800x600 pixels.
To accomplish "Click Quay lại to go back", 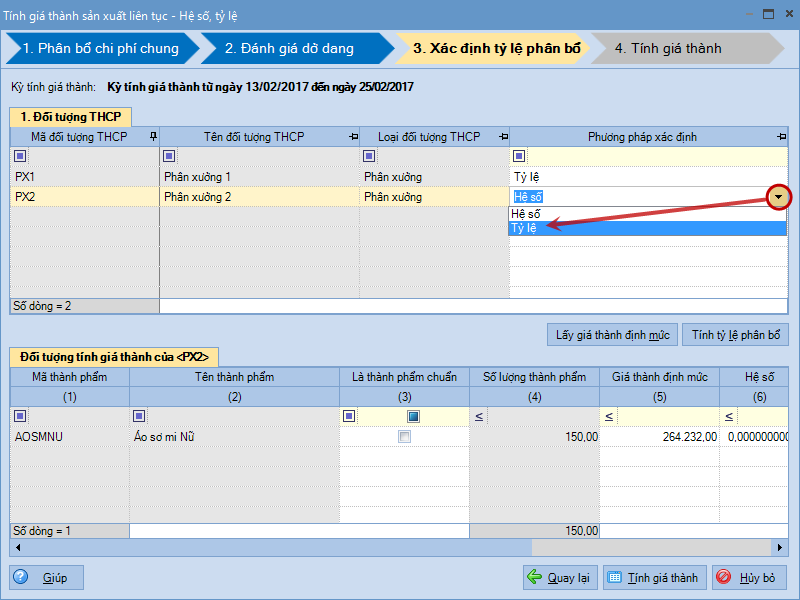I will [559, 577].
